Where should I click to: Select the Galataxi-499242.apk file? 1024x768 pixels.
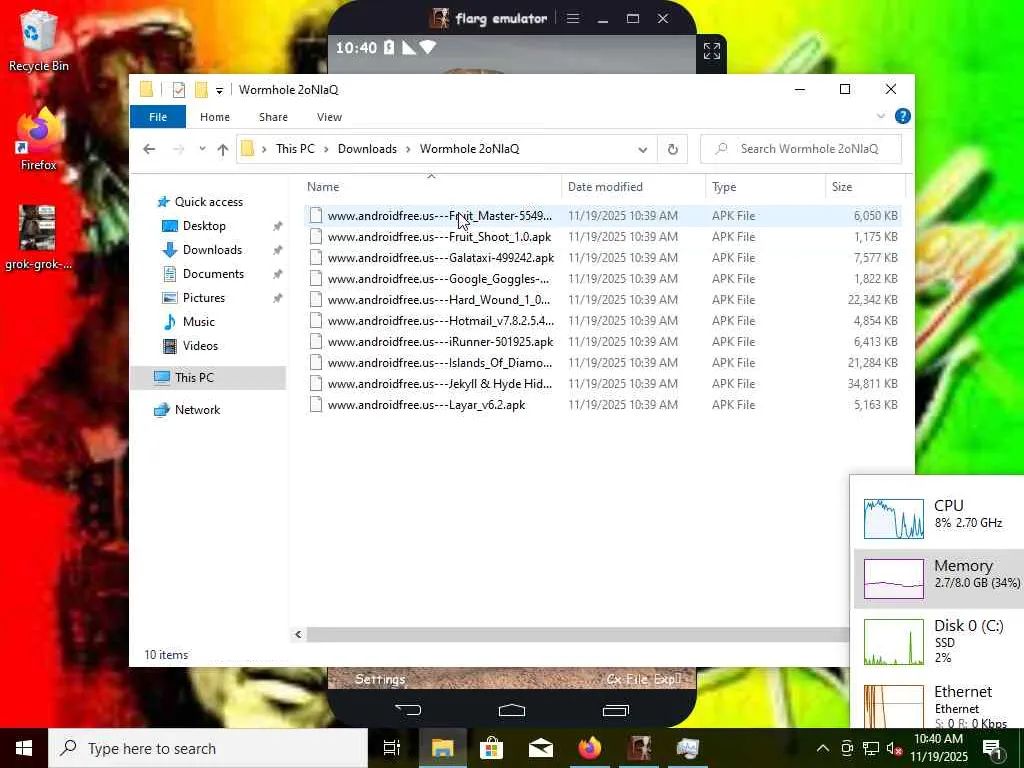click(x=604, y=257)
